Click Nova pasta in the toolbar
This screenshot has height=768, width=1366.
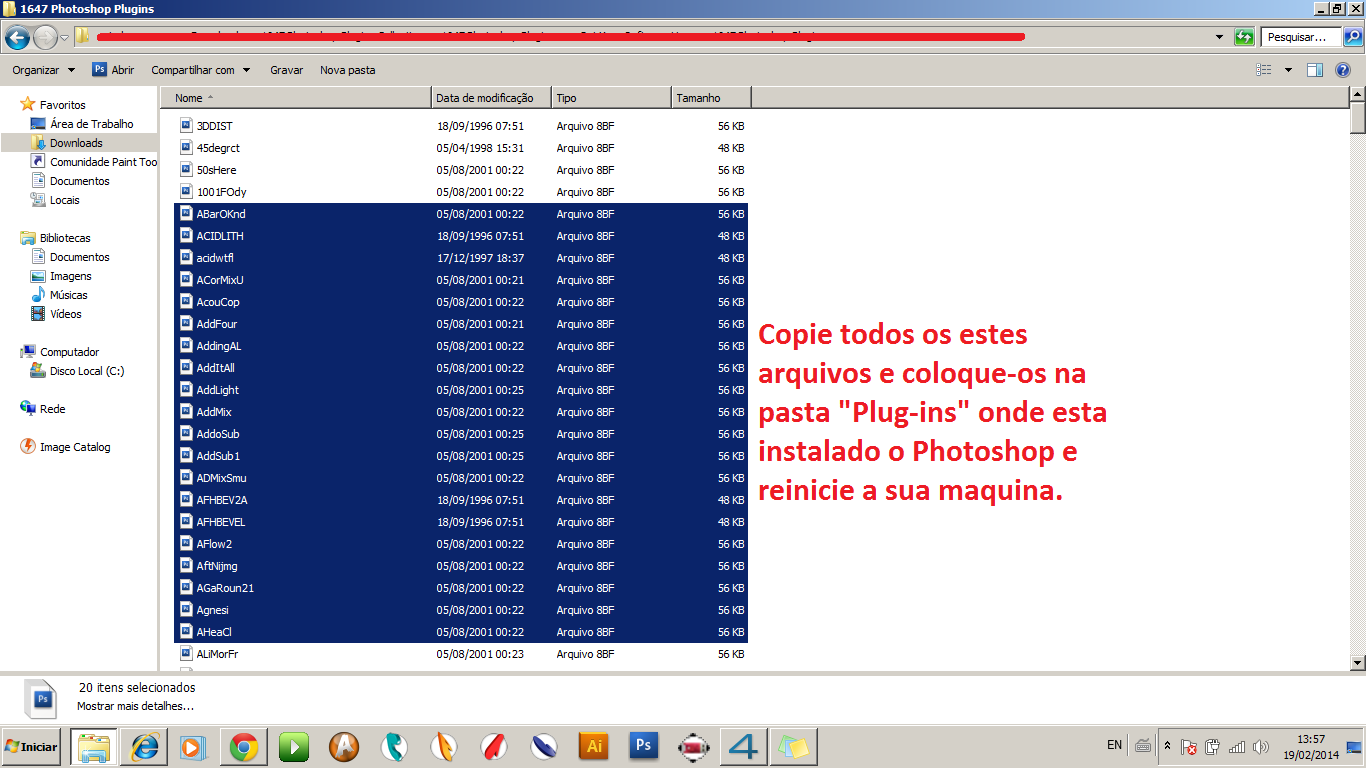point(348,70)
